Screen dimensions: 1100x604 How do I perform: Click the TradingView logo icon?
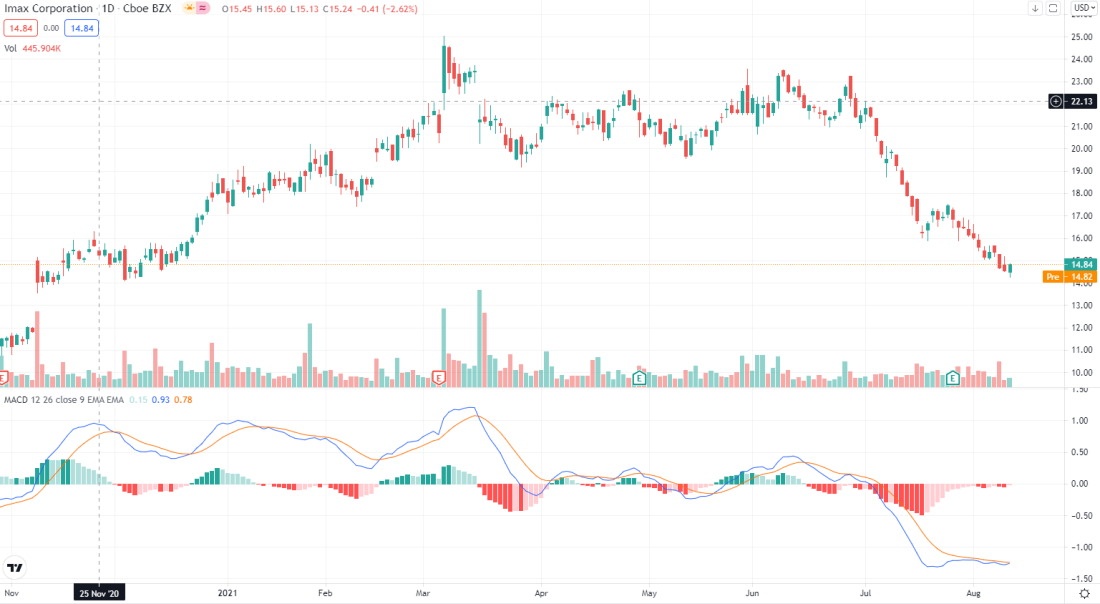14,568
